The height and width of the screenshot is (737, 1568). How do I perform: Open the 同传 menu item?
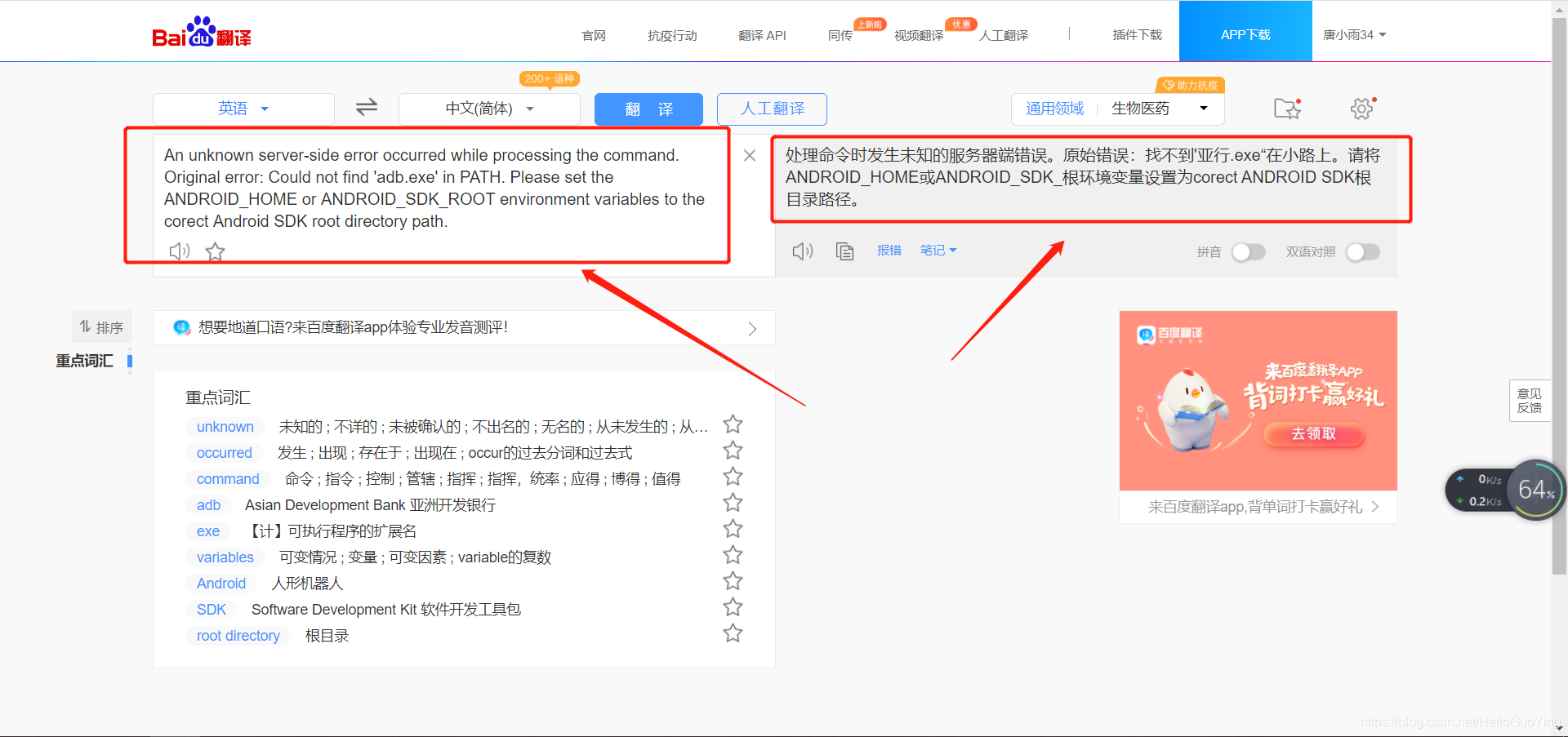pos(840,35)
